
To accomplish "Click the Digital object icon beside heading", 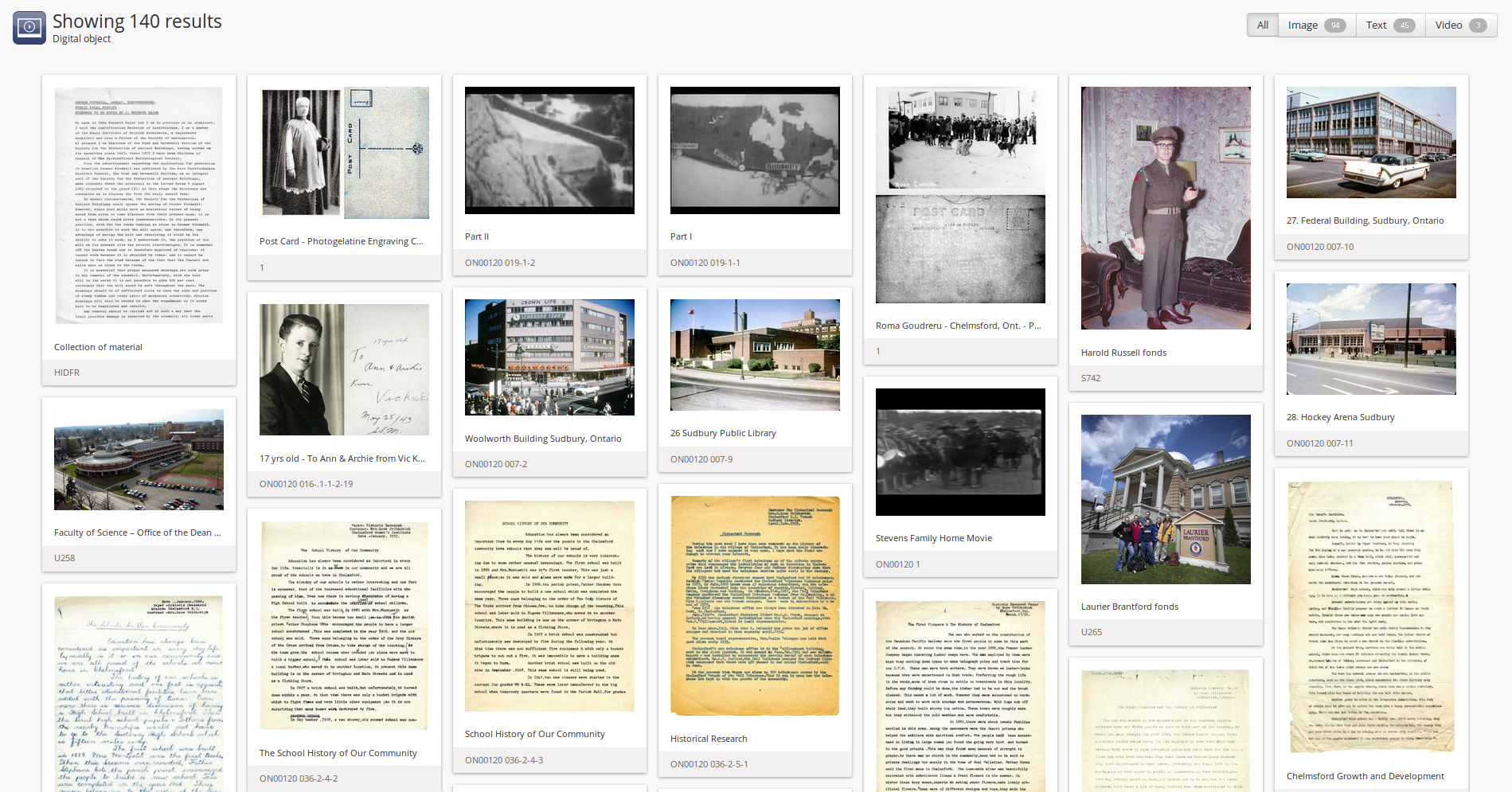I will coord(29,28).
